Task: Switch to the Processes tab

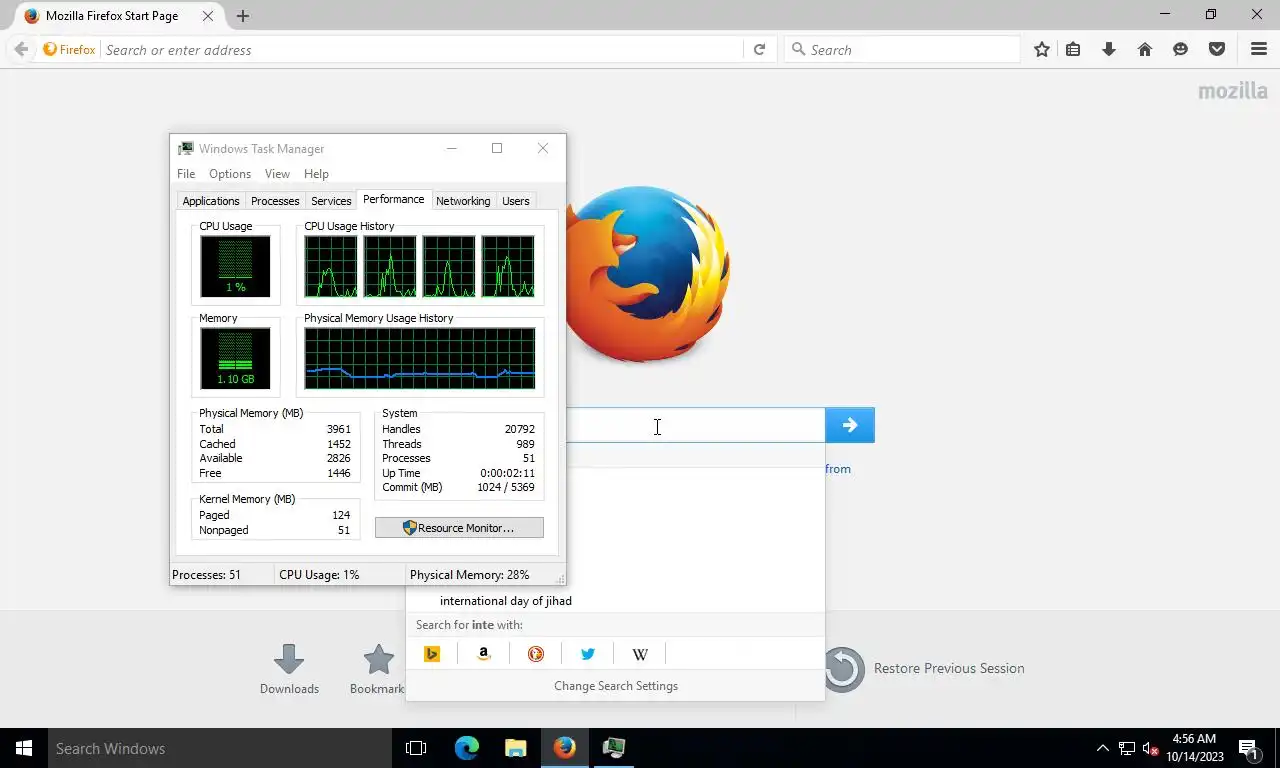Action: click(x=275, y=201)
